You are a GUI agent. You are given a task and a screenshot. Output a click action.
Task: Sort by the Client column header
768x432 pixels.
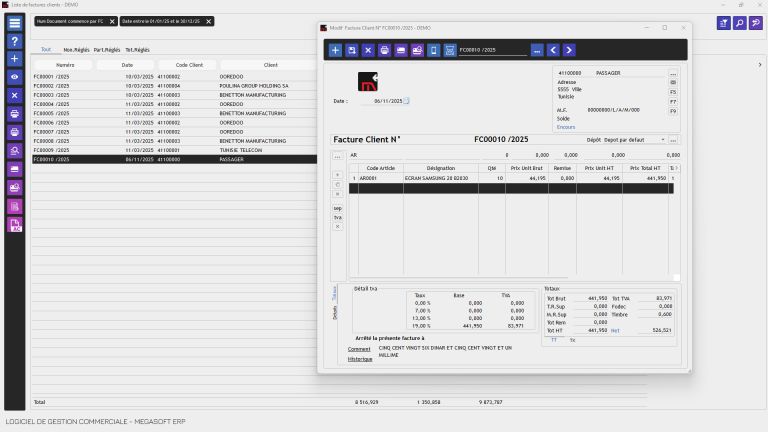point(270,65)
